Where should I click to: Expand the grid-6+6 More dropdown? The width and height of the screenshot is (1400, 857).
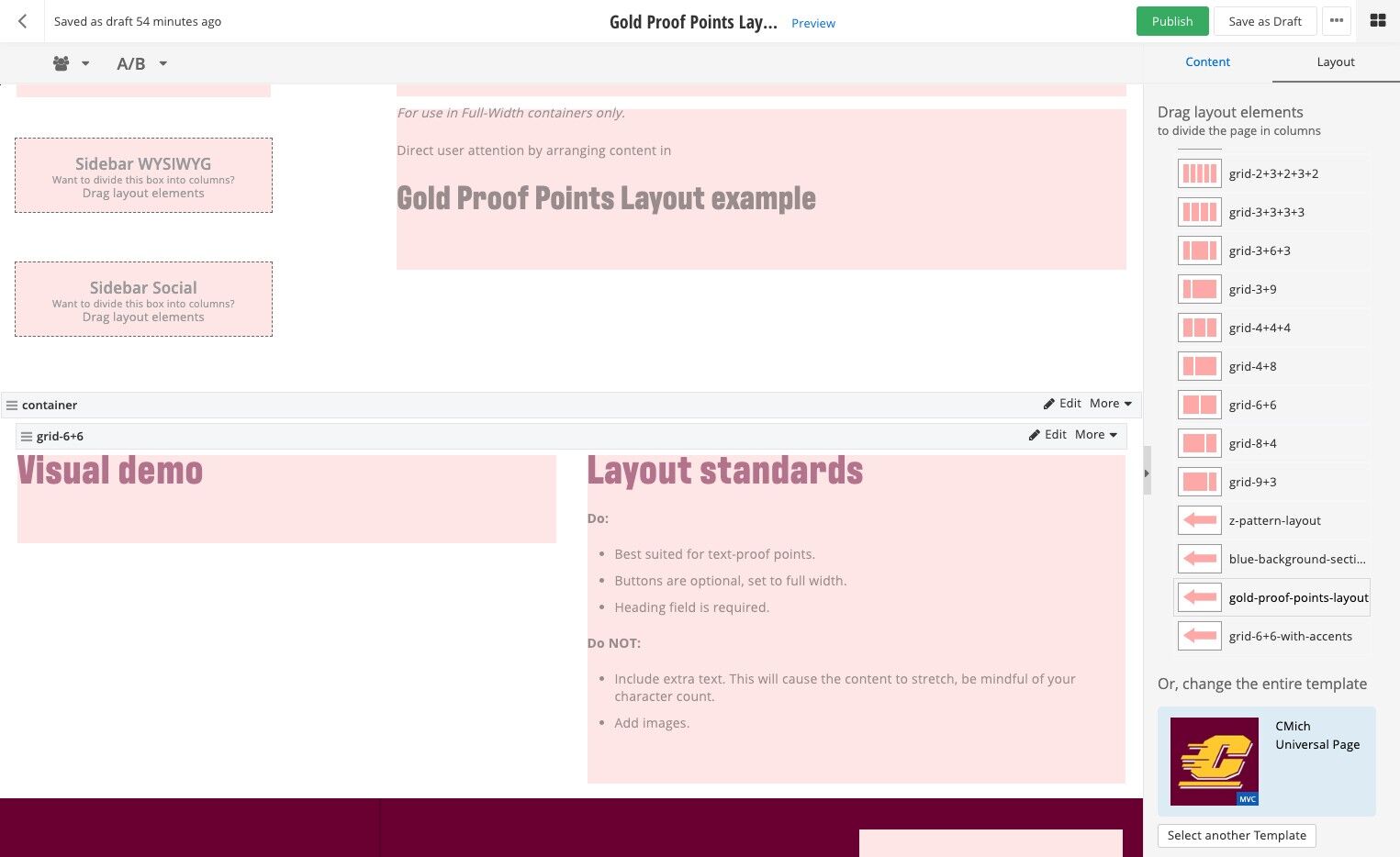pos(1096,435)
